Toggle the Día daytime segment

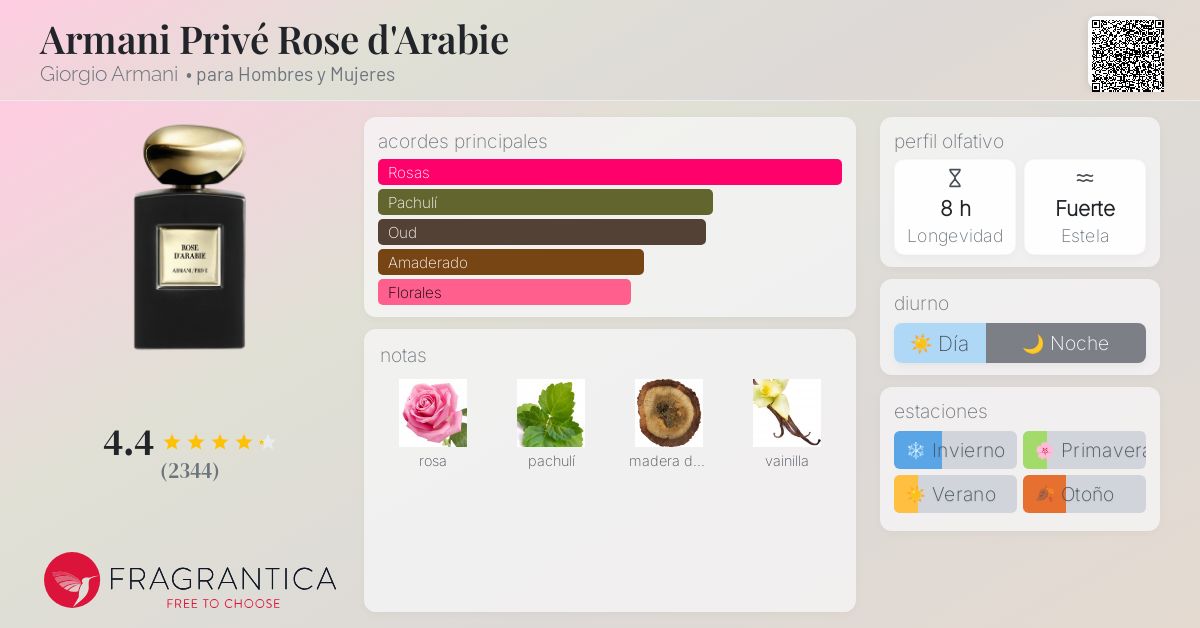(940, 343)
